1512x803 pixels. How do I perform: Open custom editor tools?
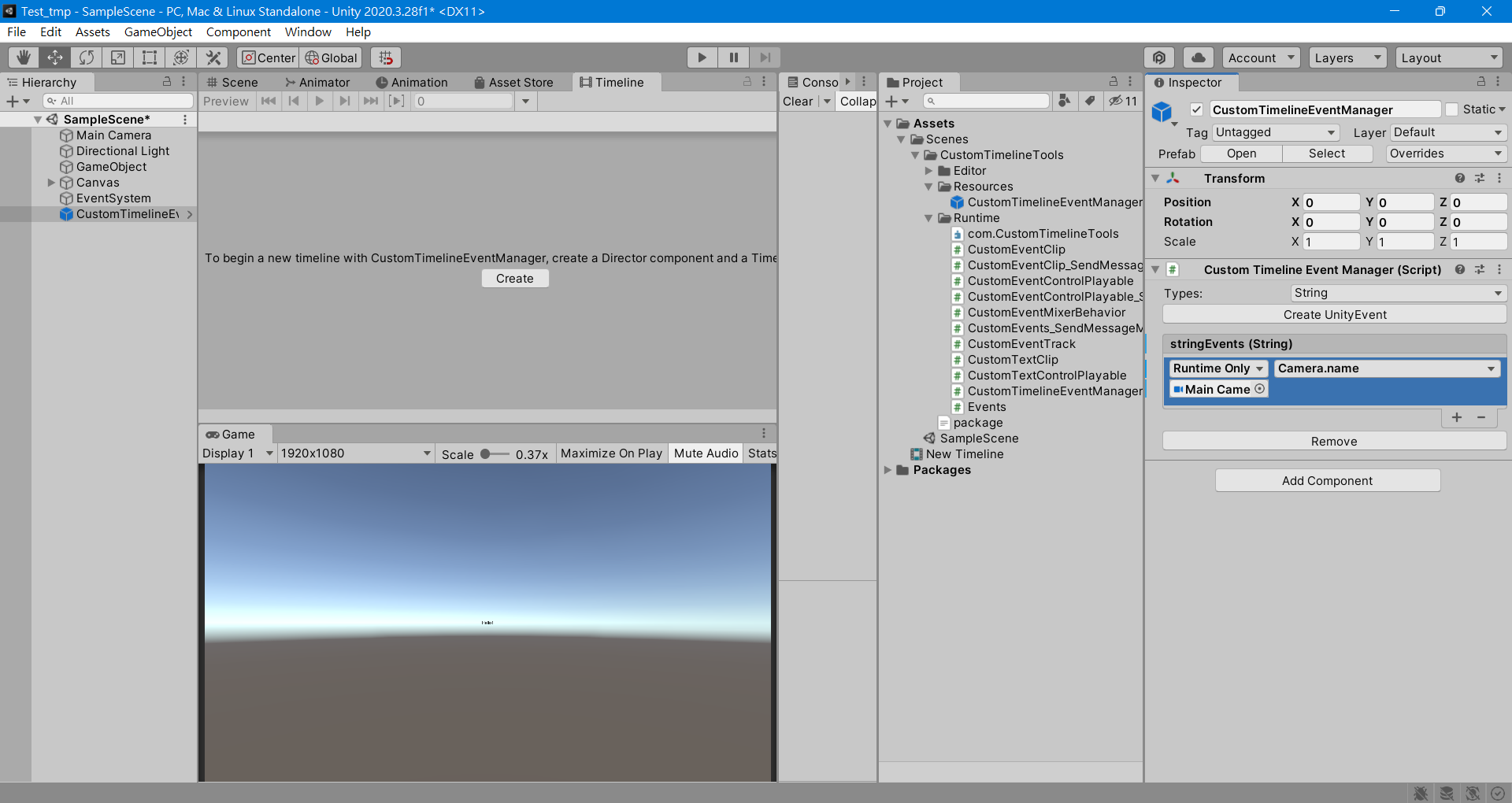coord(213,57)
